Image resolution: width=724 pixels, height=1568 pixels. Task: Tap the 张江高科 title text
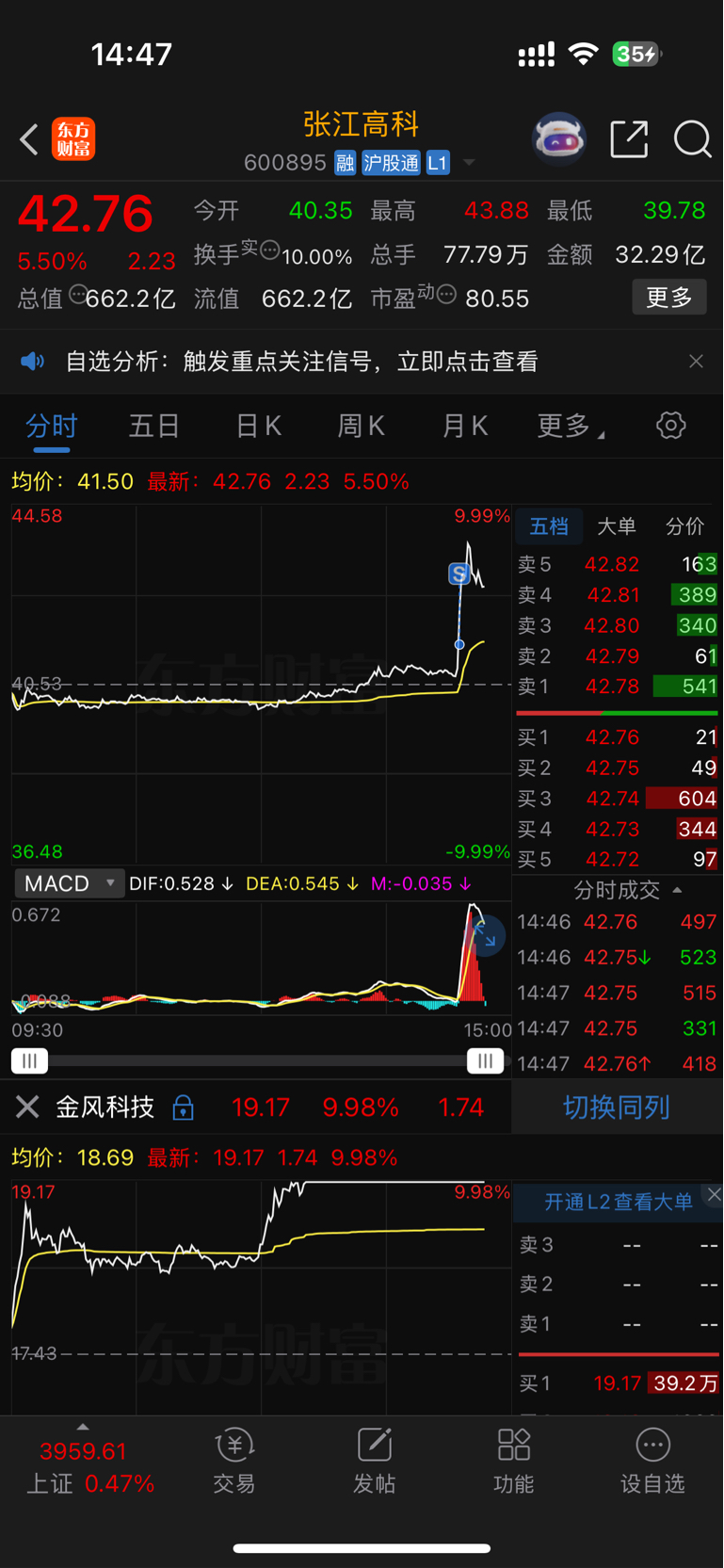coord(361,124)
